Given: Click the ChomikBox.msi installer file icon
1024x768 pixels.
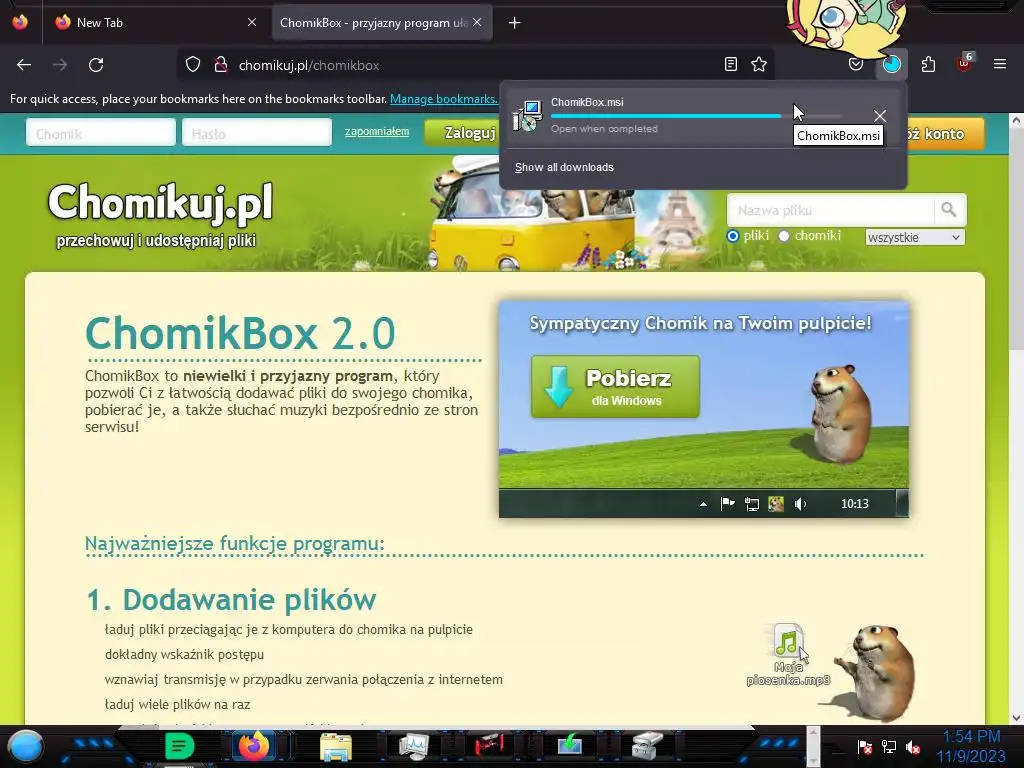Looking at the screenshot, I should (528, 116).
